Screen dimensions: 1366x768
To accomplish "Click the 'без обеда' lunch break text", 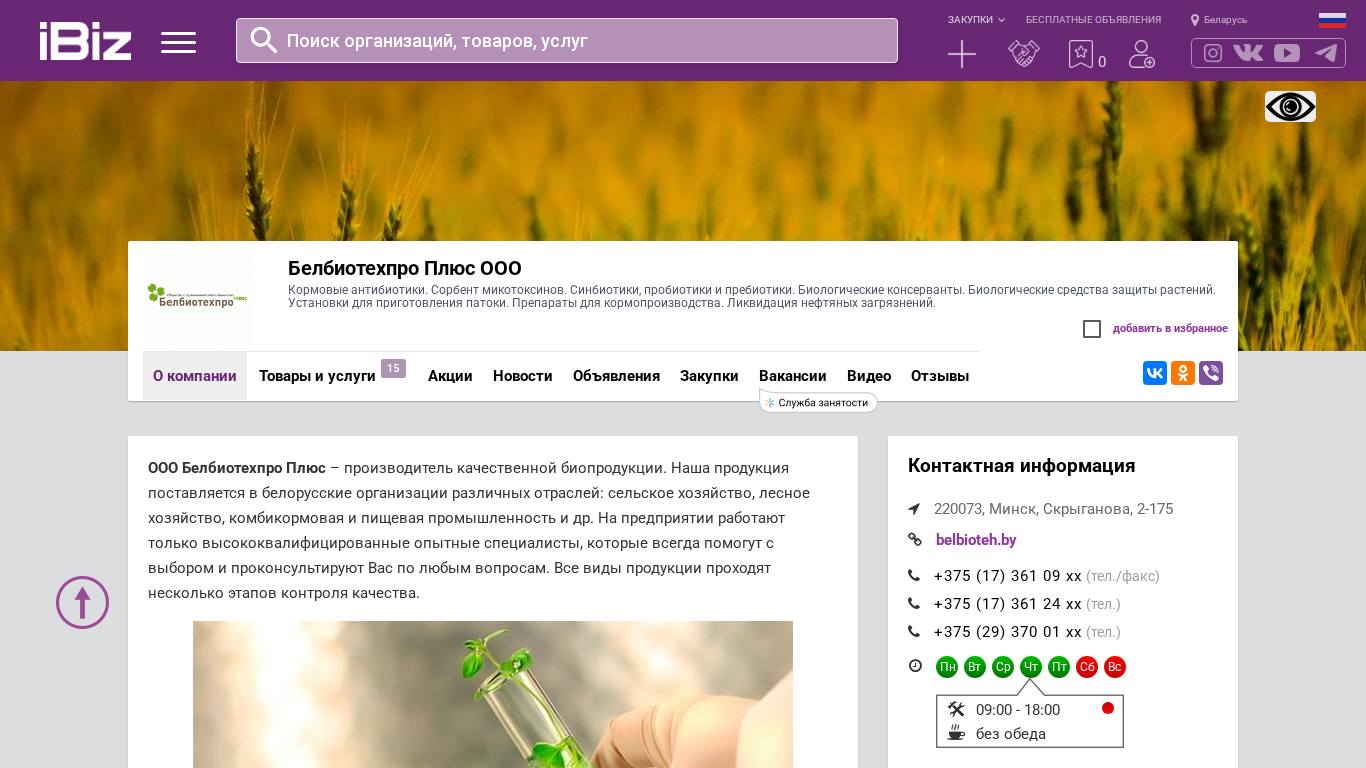I will coord(1011,734).
